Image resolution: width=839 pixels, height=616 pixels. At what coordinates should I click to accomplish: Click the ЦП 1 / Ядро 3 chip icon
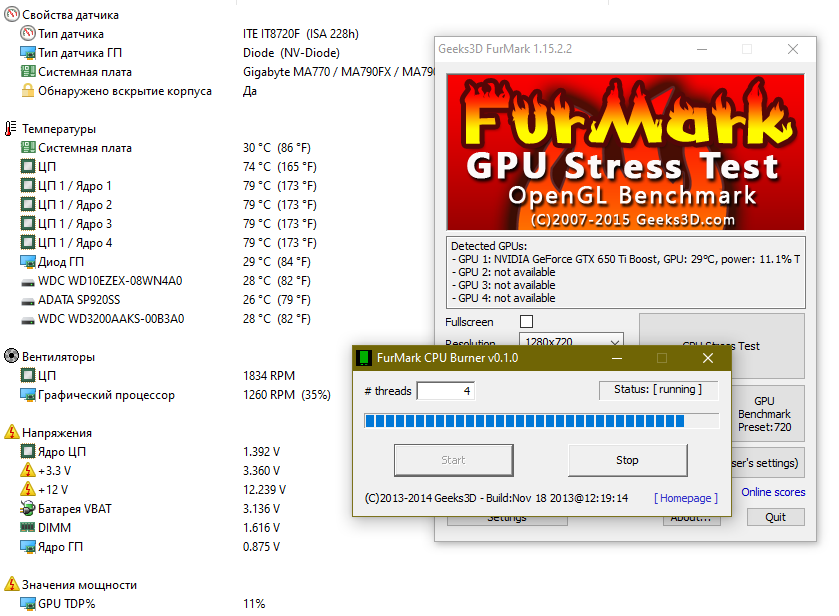pyautogui.click(x=28, y=224)
